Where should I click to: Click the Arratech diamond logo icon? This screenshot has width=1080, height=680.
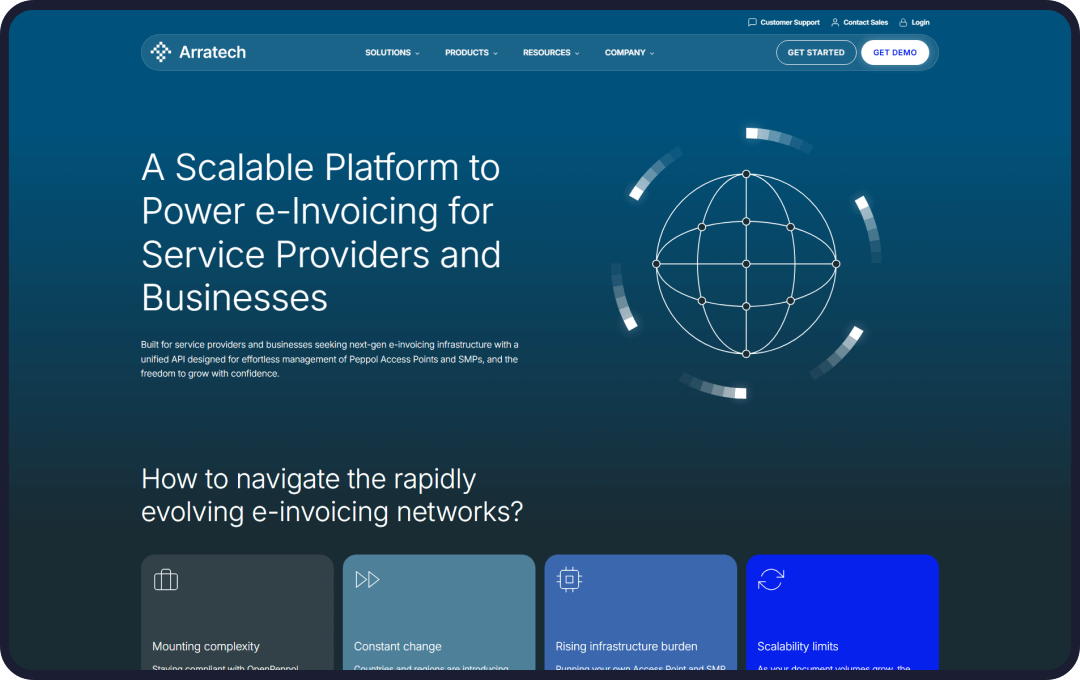coord(160,52)
